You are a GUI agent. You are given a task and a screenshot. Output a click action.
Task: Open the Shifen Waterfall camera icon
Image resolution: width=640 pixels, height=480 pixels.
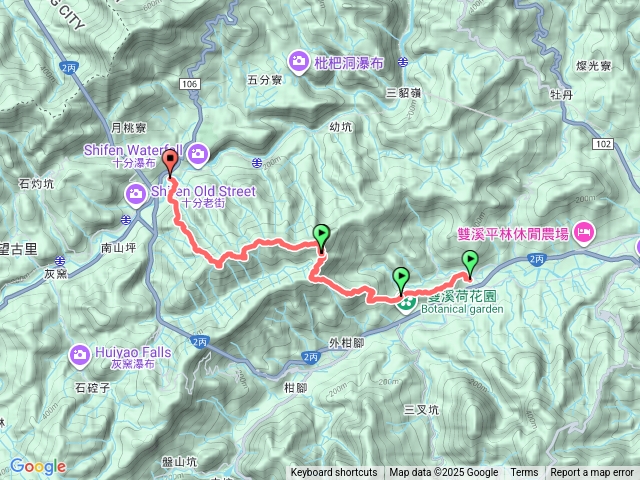coord(198,155)
